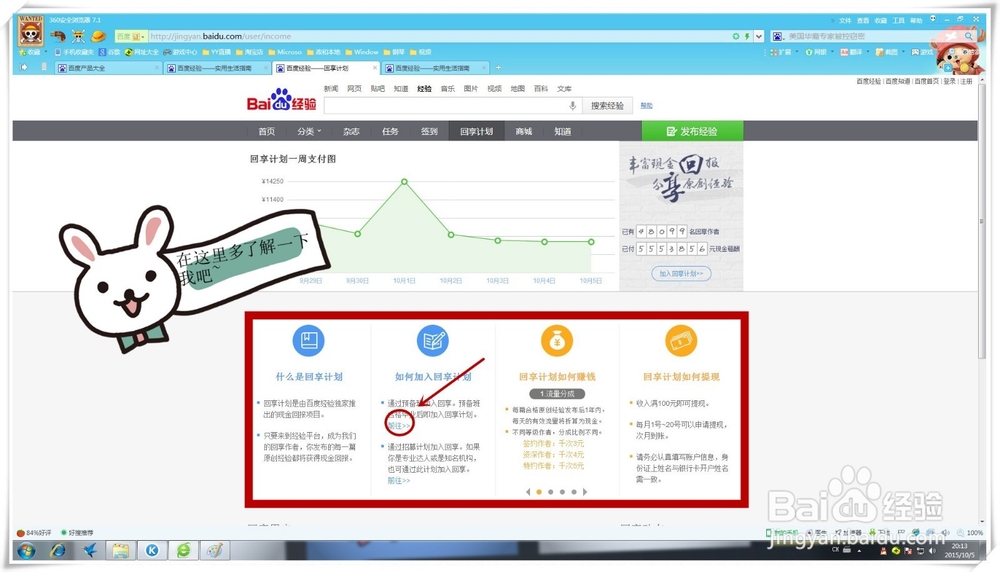Open the YY直播 bookmark folder
This screenshot has width=1000, height=572.
(x=216, y=52)
